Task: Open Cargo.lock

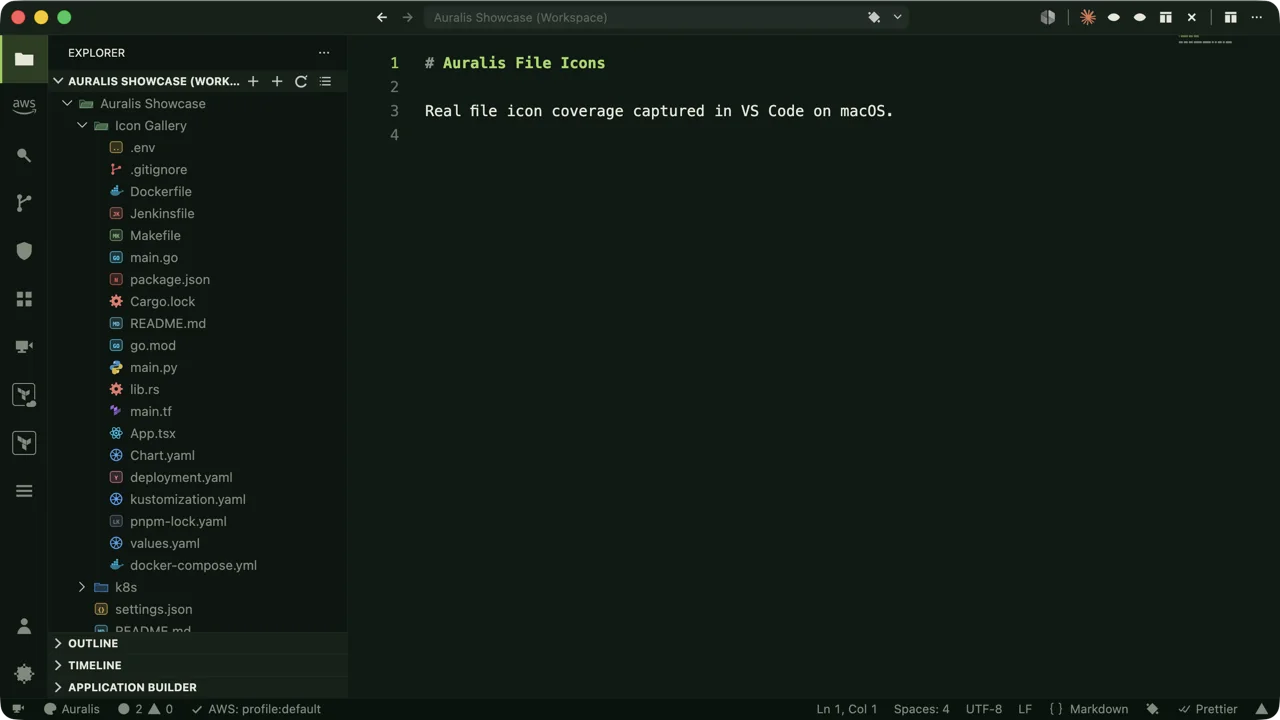Action: coord(198,301)
